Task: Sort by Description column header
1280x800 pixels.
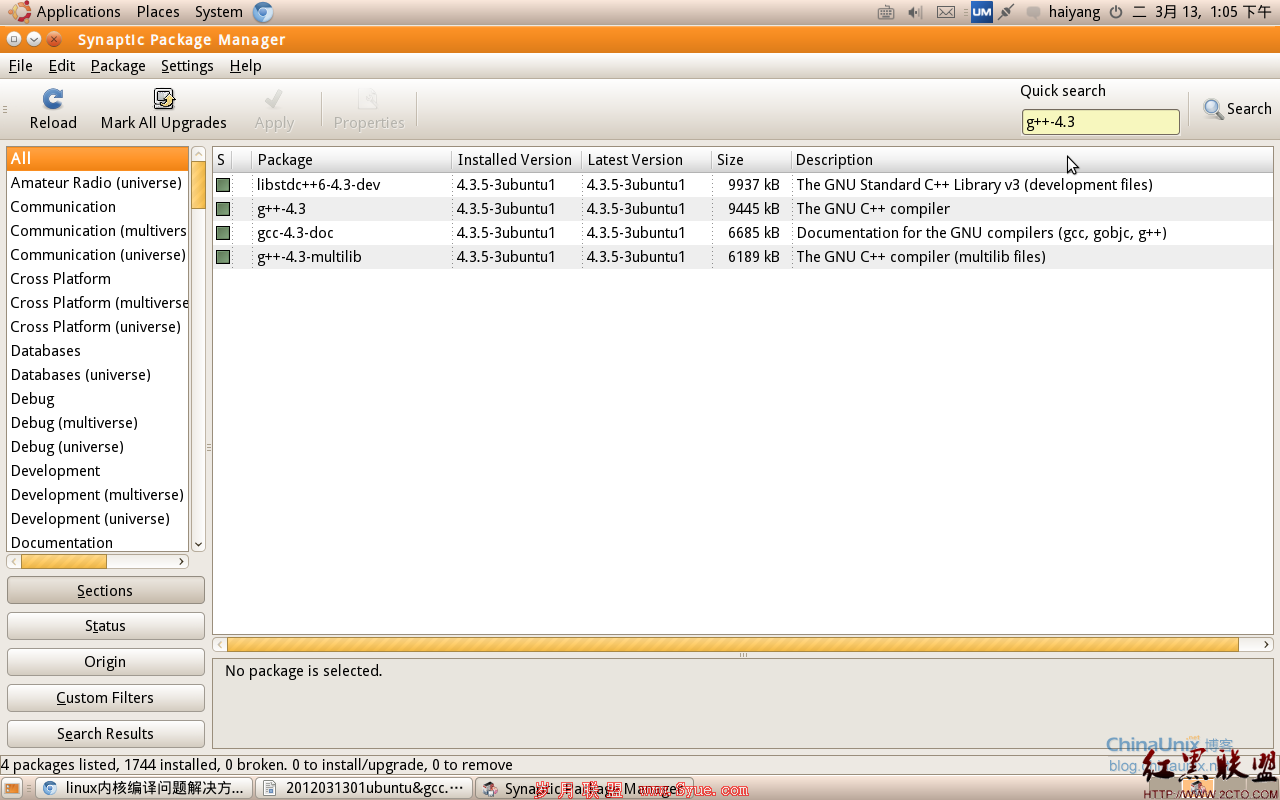Action: [1031, 160]
